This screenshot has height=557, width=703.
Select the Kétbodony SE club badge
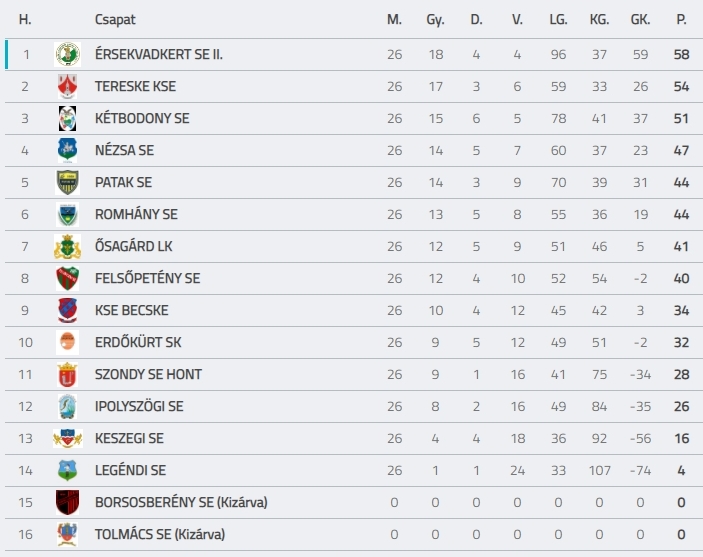click(x=67, y=118)
